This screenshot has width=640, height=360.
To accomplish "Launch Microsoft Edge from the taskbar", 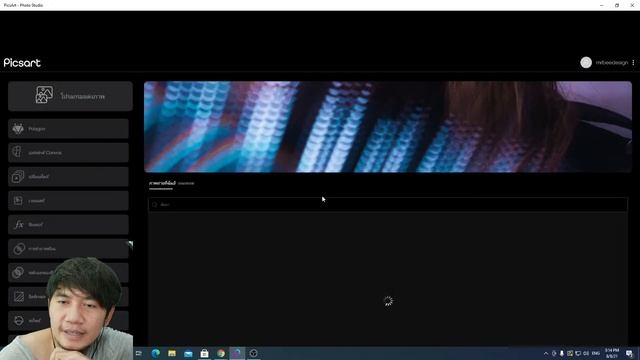I will [156, 353].
